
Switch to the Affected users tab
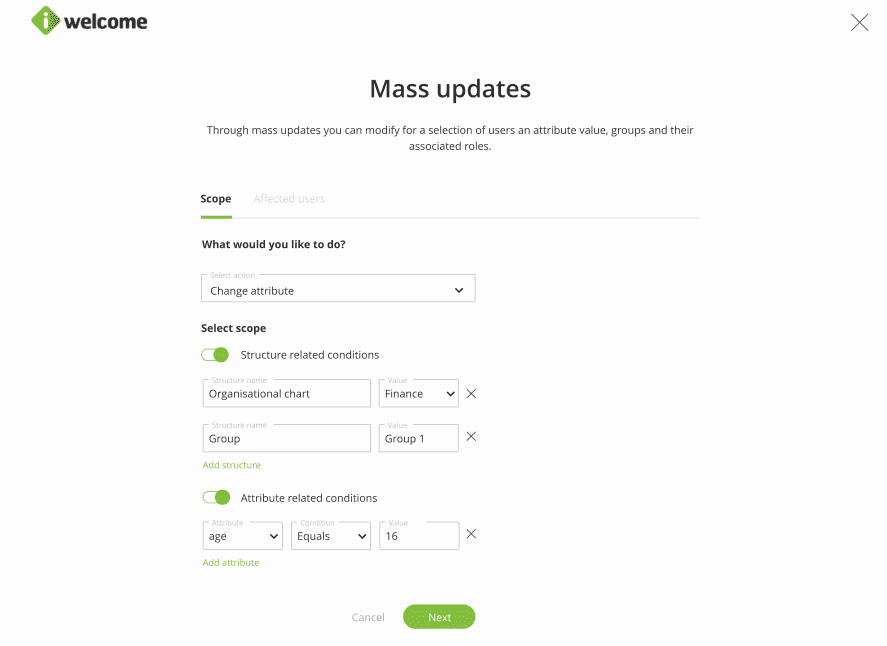click(289, 199)
